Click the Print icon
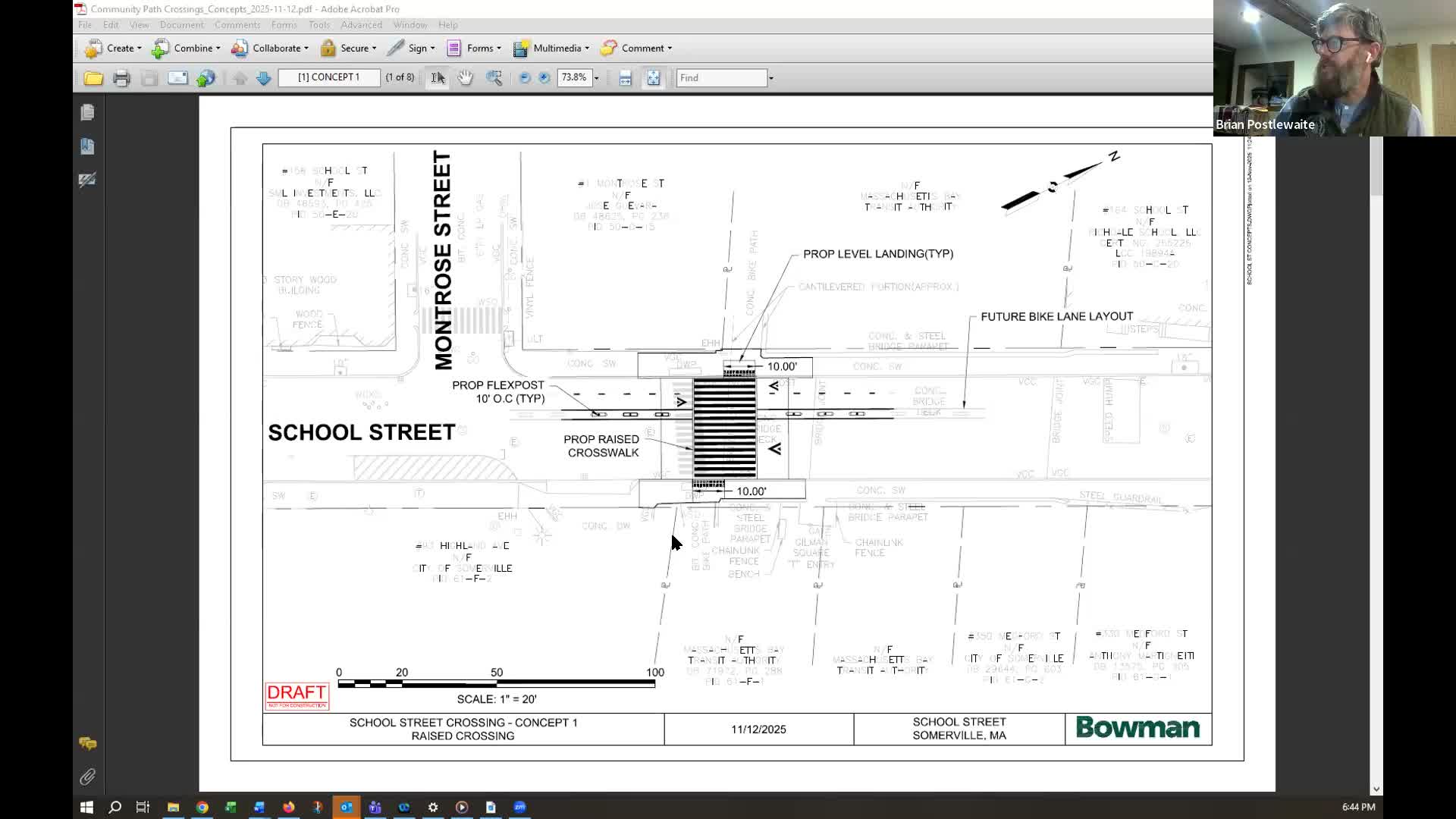 point(121,77)
